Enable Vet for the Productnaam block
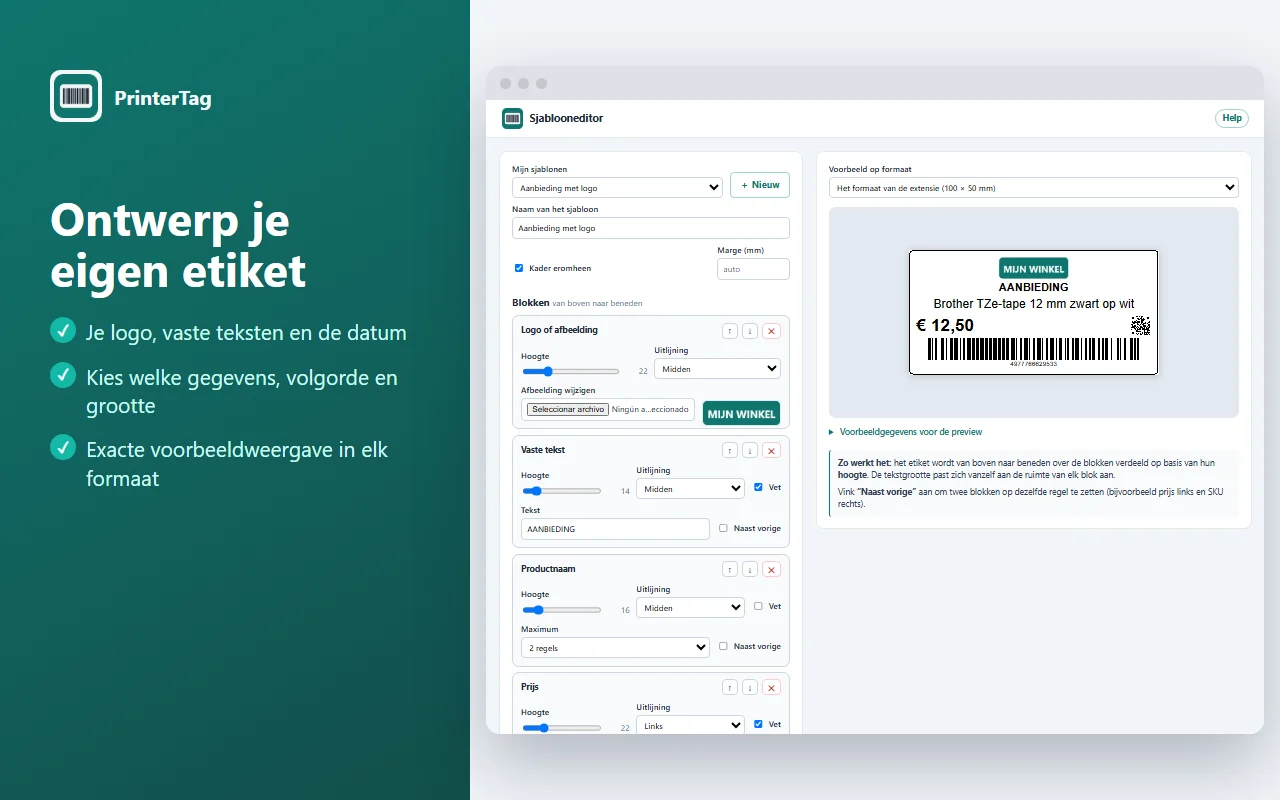1280x800 pixels. [758, 606]
